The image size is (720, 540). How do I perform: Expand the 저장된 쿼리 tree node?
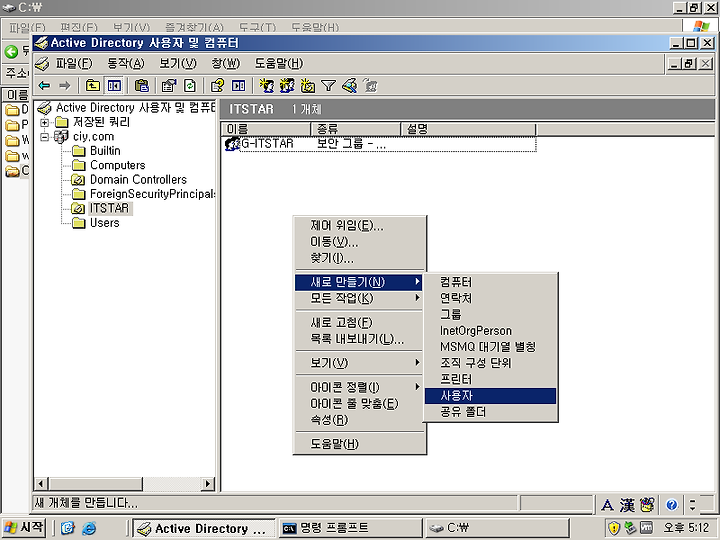(45, 122)
